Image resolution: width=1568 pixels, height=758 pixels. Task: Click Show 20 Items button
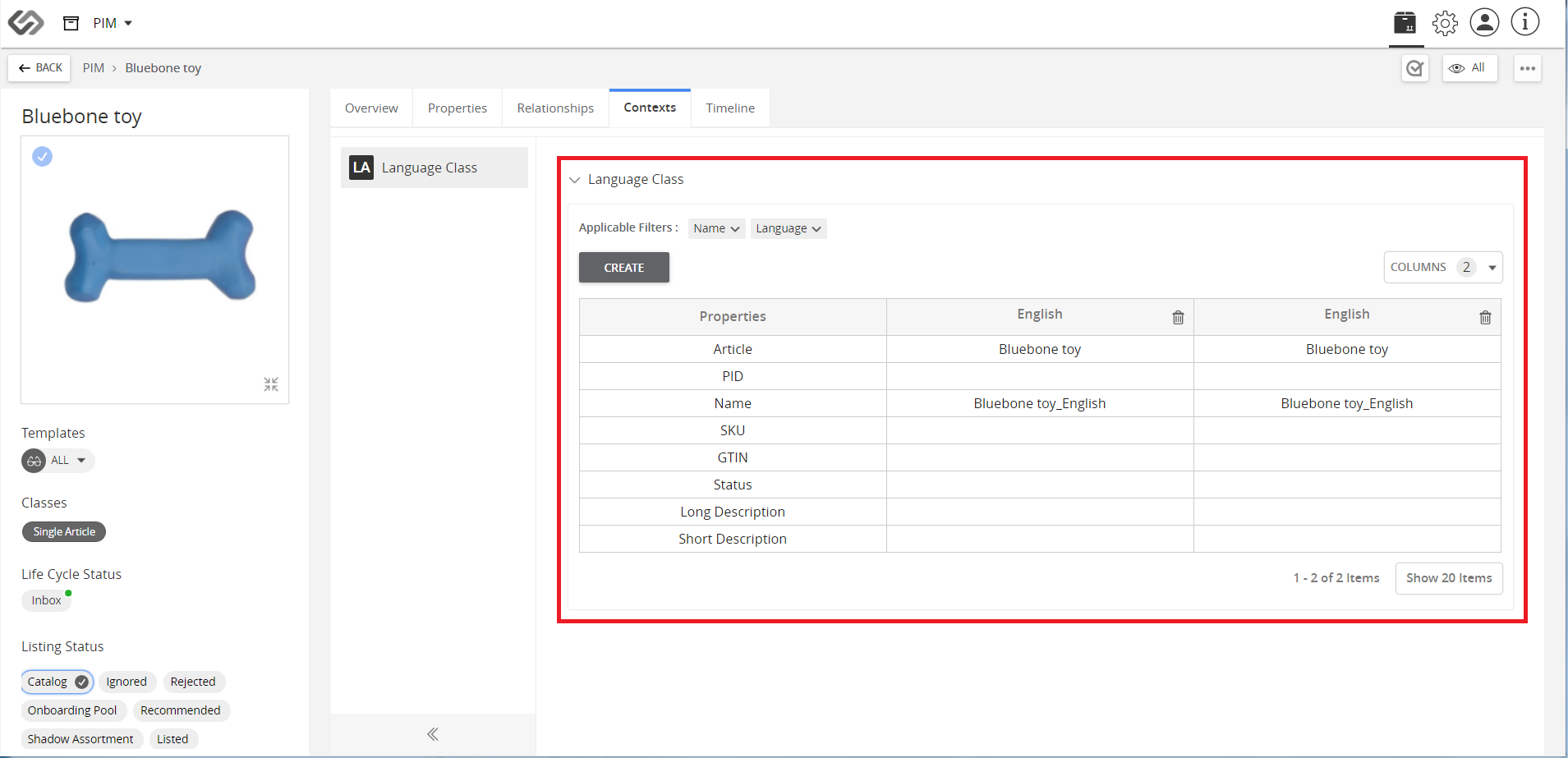1449,578
